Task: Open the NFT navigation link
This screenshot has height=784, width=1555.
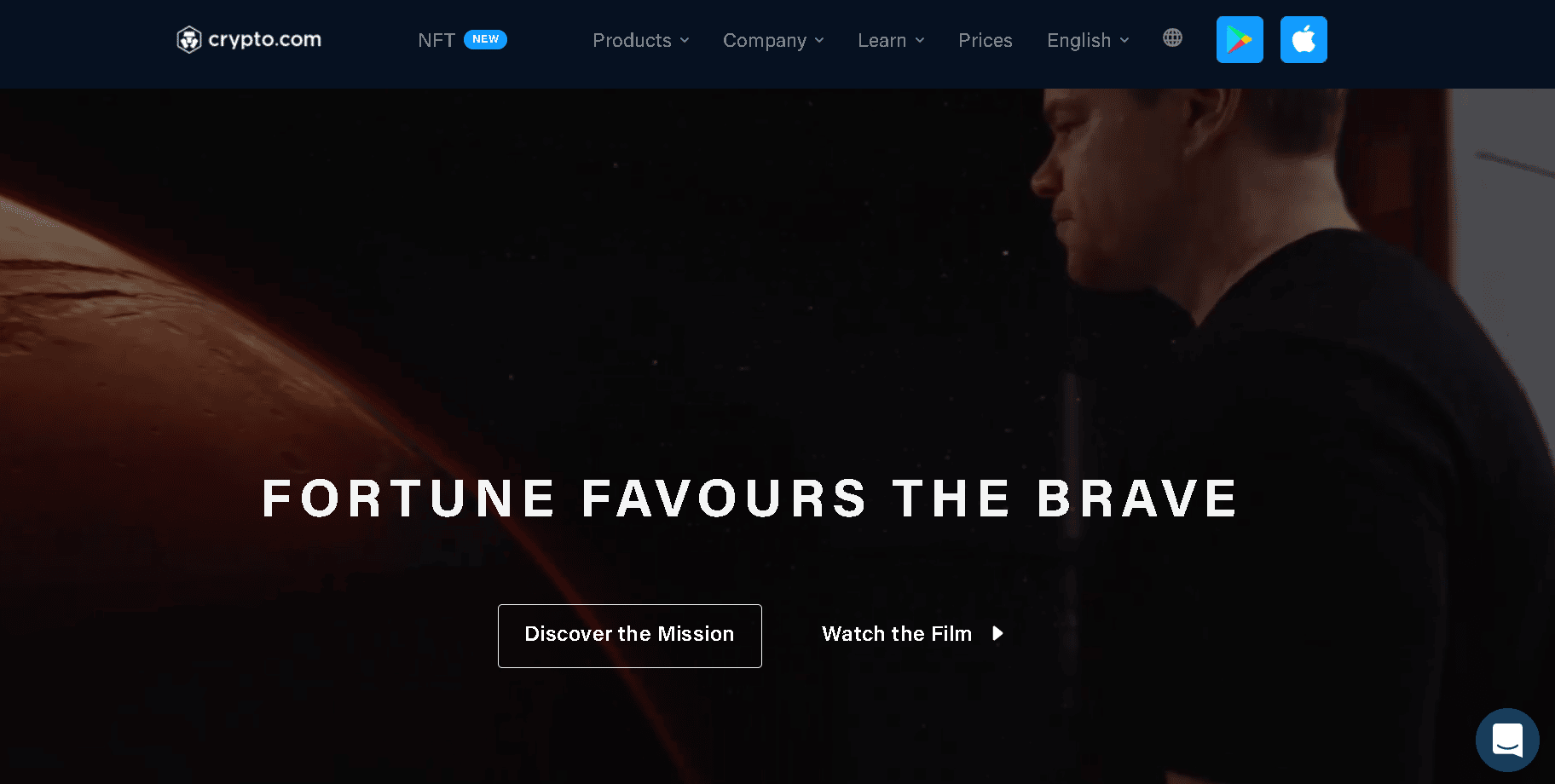Action: tap(436, 40)
